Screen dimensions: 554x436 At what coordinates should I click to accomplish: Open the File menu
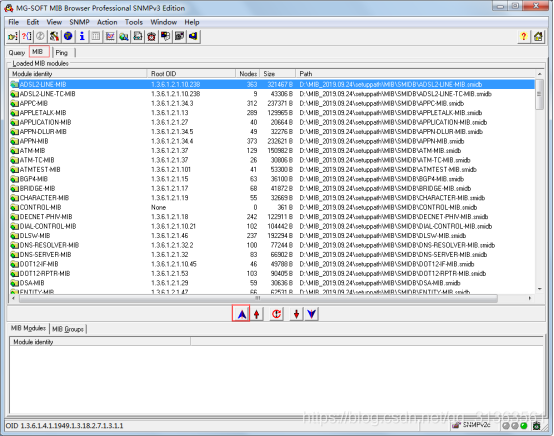(x=13, y=22)
